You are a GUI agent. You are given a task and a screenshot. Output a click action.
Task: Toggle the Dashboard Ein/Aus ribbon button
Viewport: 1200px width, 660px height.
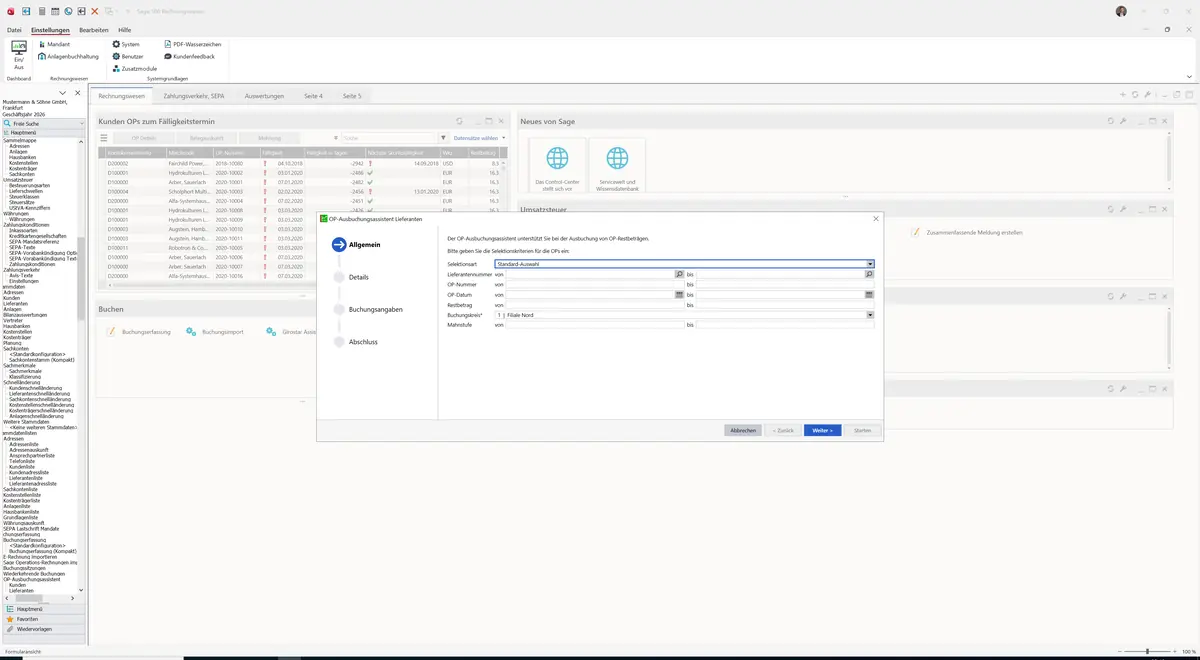[19, 54]
